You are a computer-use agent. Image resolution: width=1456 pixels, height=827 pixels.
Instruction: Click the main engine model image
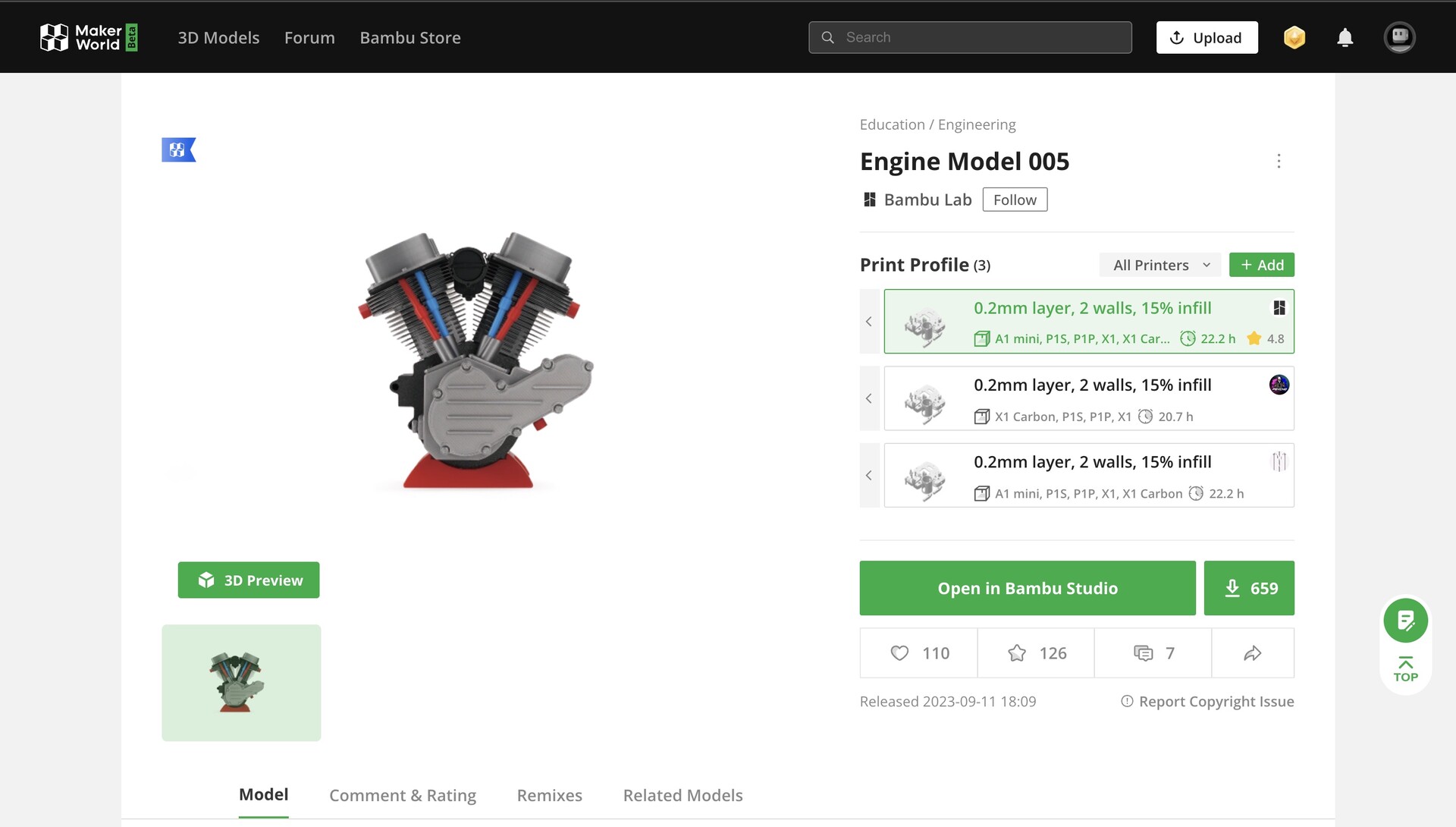(475, 360)
